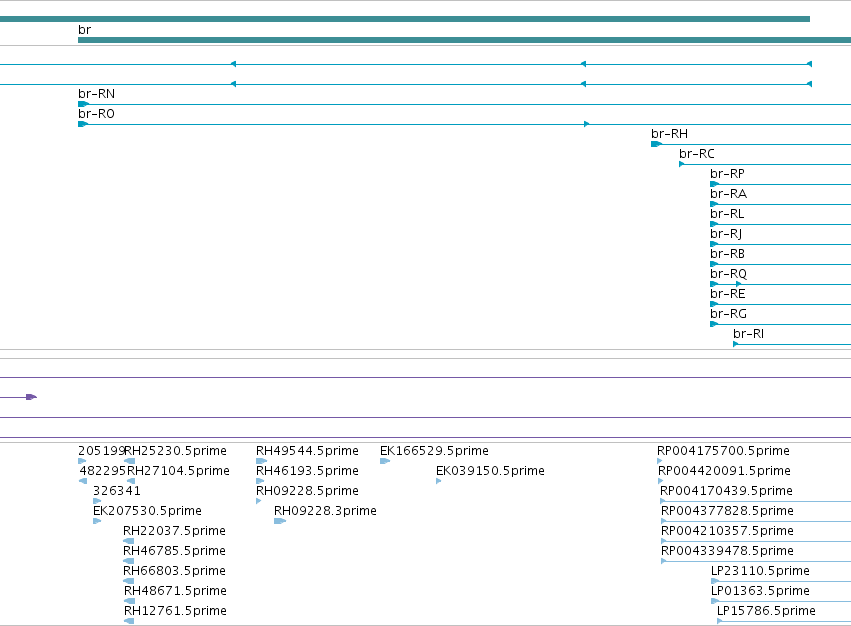The width and height of the screenshot is (851, 626).
Task: Select the br-RO transcript label
Action: pyautogui.click(x=97, y=114)
